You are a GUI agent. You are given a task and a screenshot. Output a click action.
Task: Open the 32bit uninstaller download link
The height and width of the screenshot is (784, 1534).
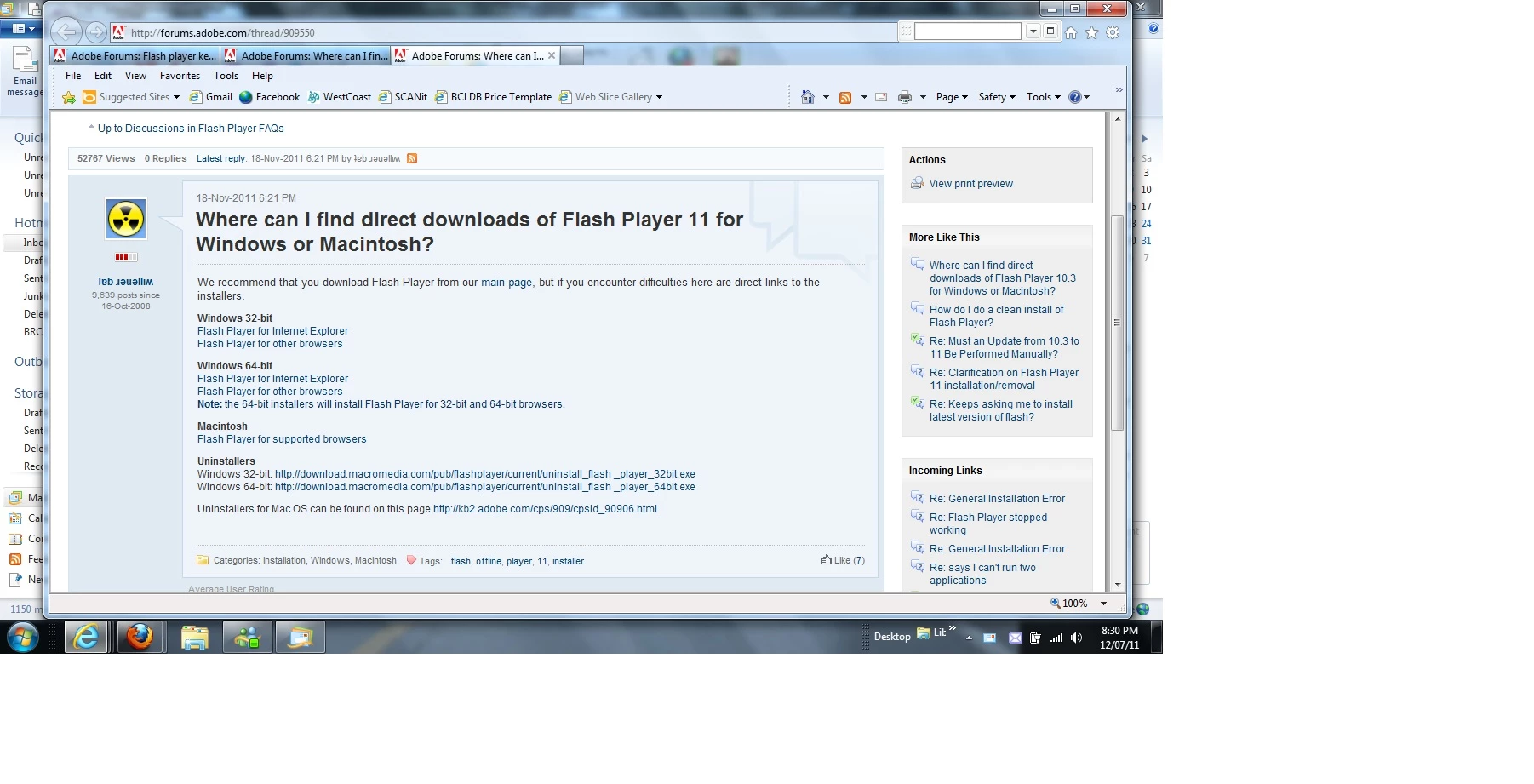point(485,474)
